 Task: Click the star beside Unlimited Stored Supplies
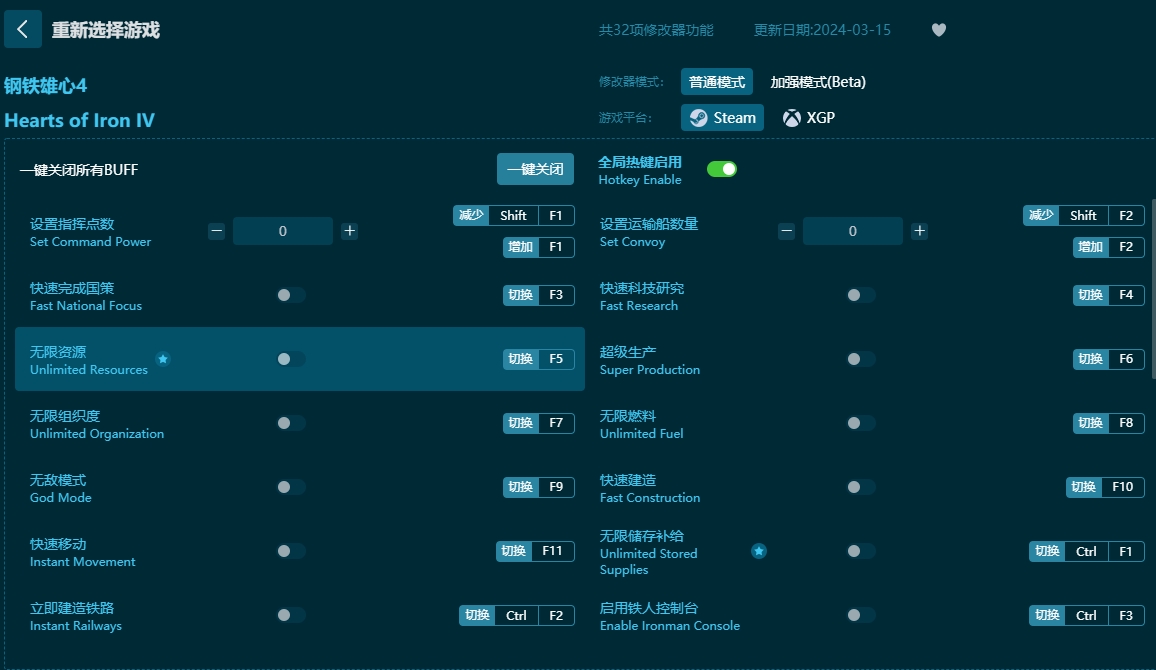point(759,551)
